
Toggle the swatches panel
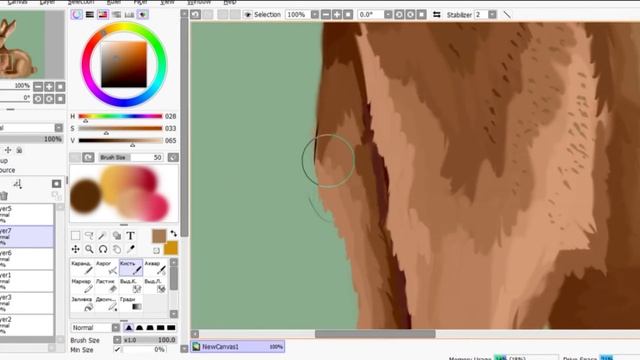tap(129, 15)
